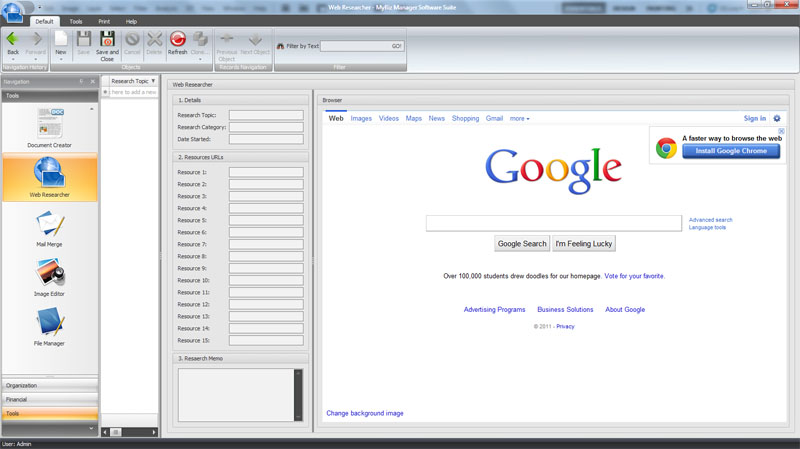Click the Save disk icon
This screenshot has width=800, height=449.
click(x=84, y=39)
